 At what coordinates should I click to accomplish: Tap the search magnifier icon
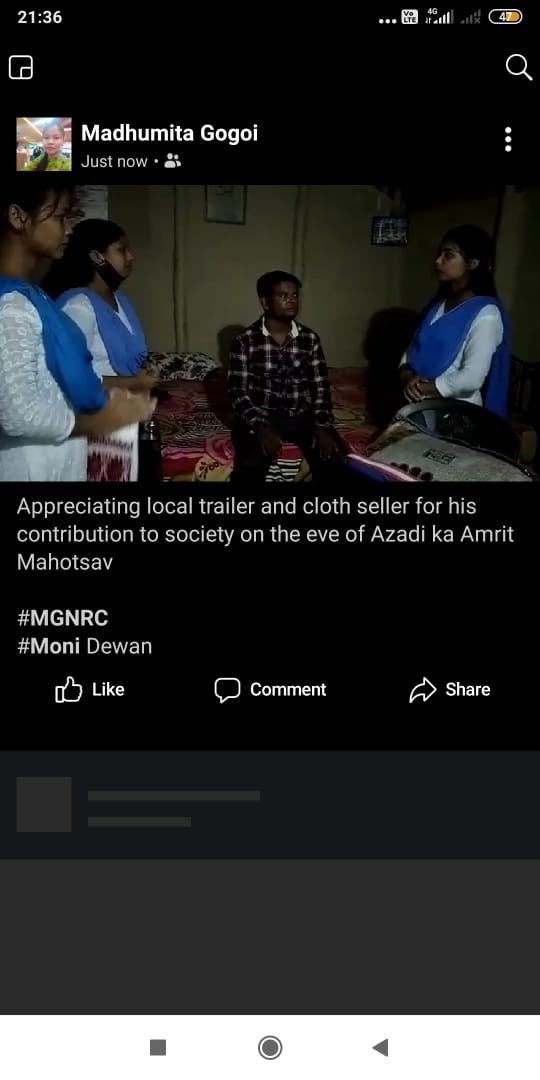click(x=518, y=68)
